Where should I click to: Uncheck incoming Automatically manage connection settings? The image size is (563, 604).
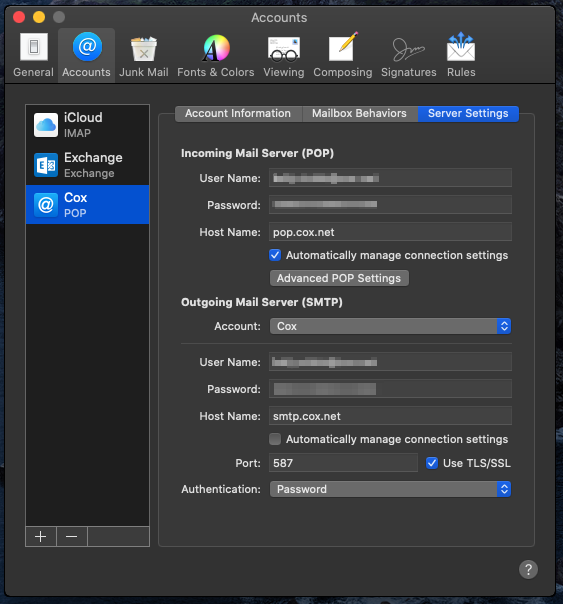coord(275,255)
